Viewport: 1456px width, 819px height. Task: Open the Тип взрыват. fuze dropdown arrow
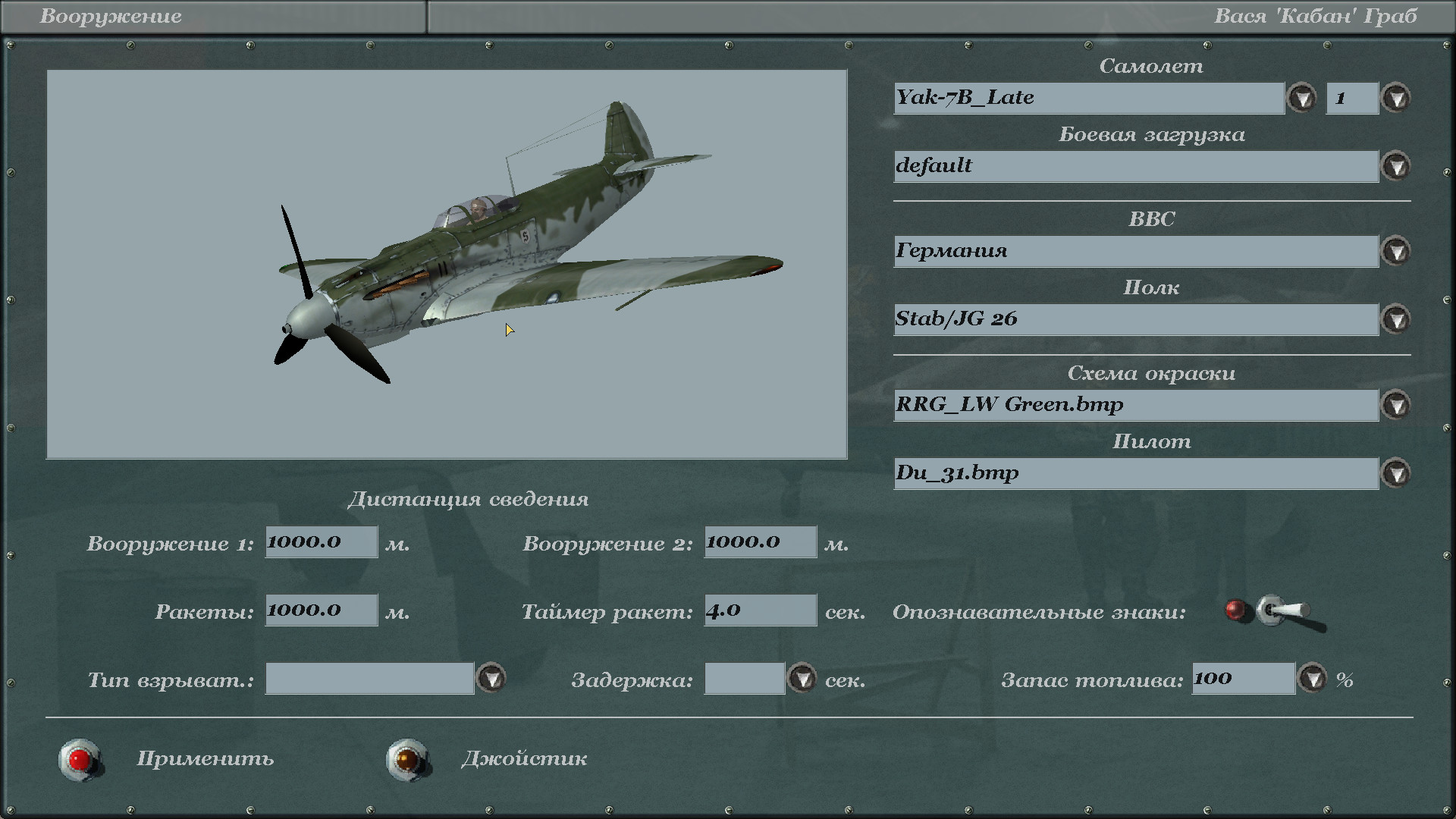(491, 678)
